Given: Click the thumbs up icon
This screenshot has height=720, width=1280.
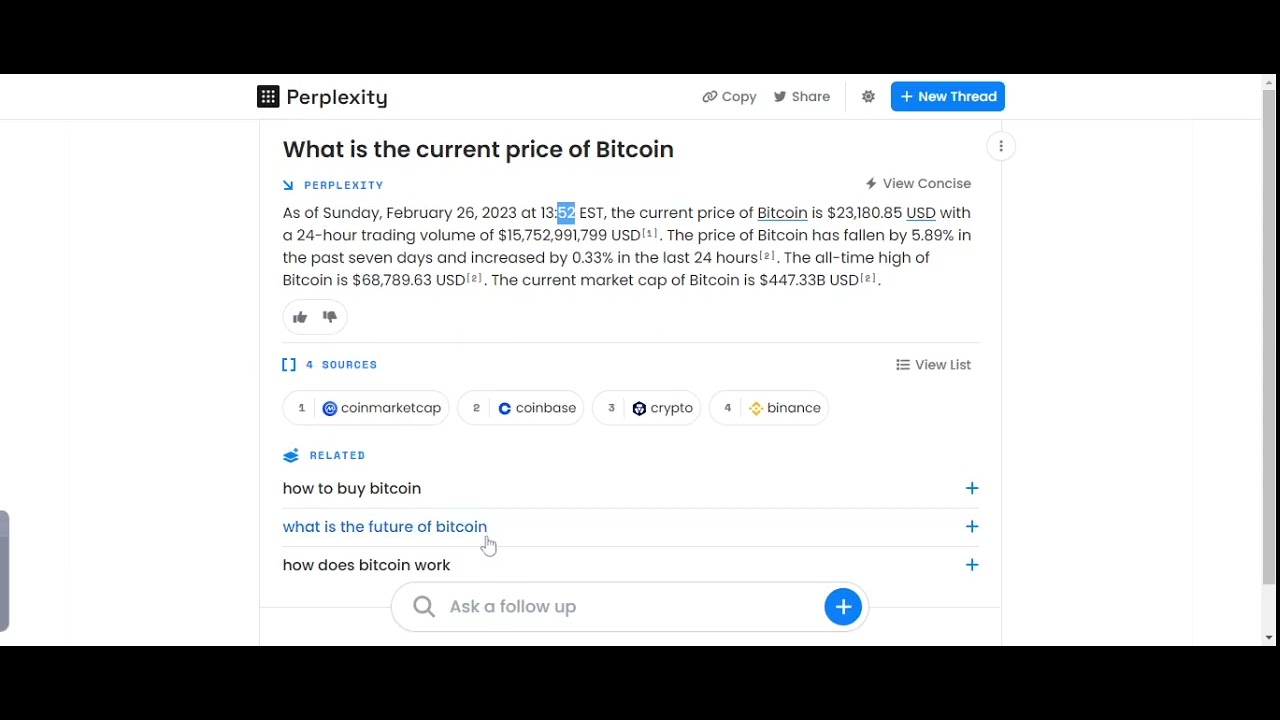Looking at the screenshot, I should click(300, 317).
